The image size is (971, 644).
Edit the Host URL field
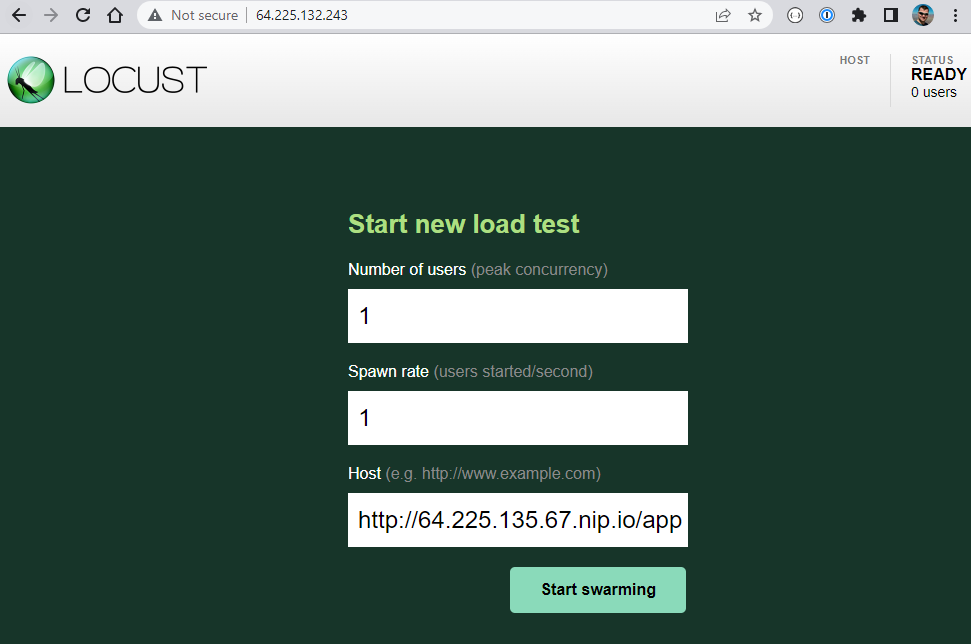click(x=517, y=520)
